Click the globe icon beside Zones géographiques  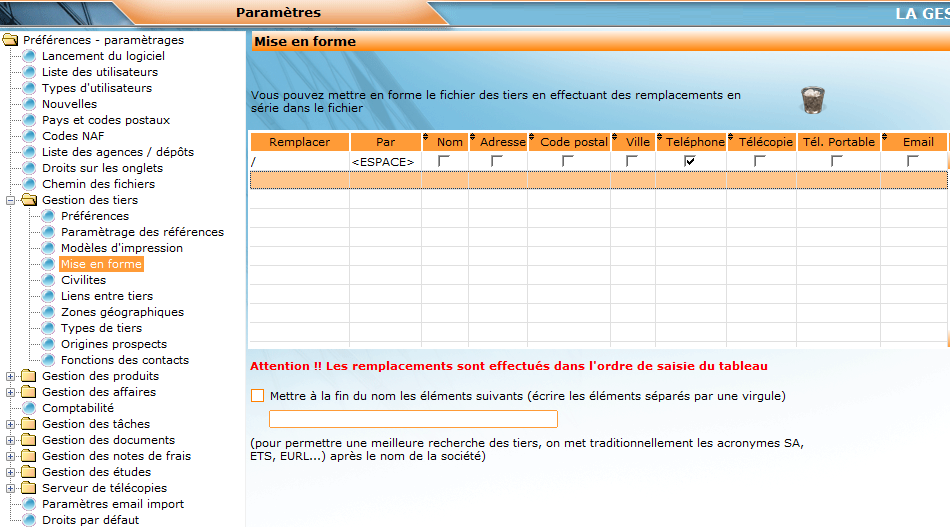[48, 313]
